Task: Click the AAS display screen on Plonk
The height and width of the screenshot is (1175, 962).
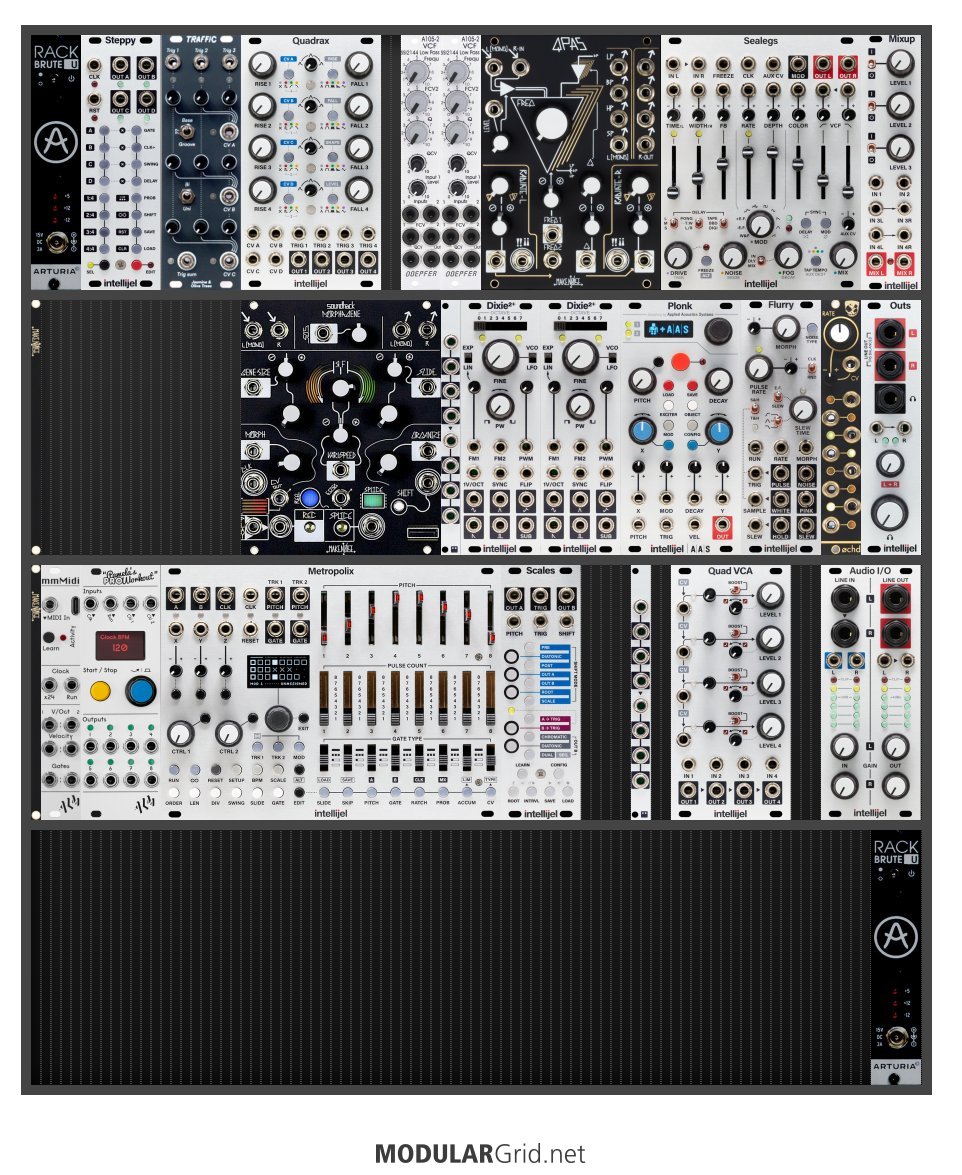Action: 671,330
